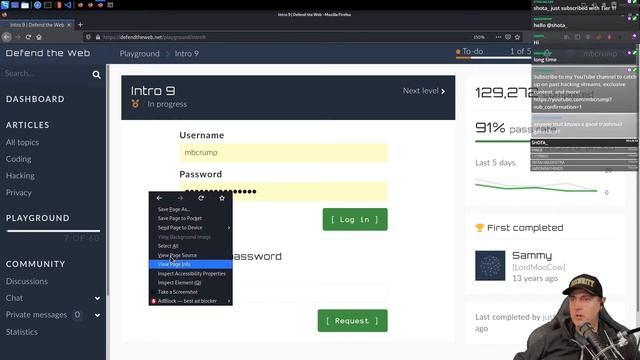Click inside the Password field
Image resolution: width=640 pixels, height=360 pixels.
click(x=283, y=191)
